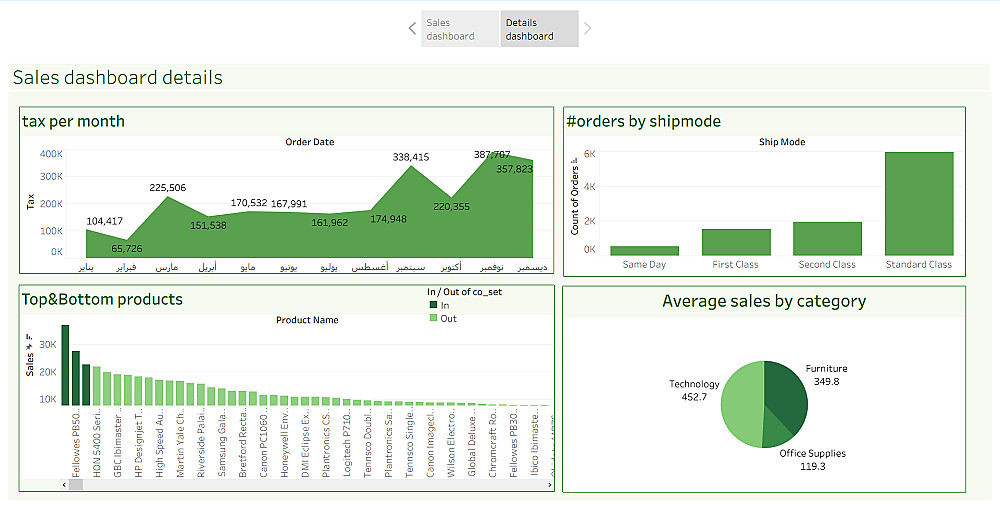Go to the previous dashboard tab arrow

(412, 28)
